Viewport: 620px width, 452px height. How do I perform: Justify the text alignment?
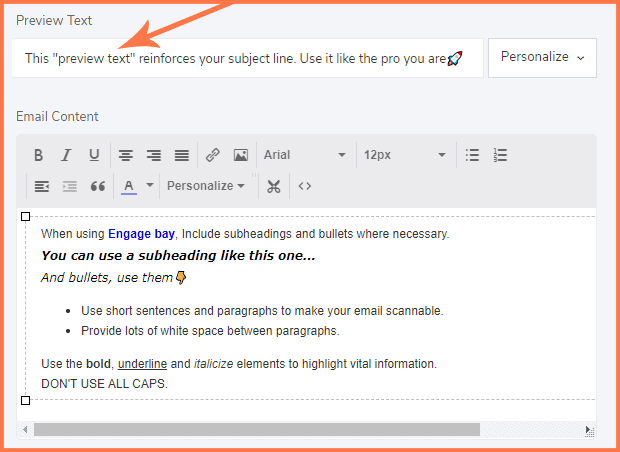[x=182, y=155]
